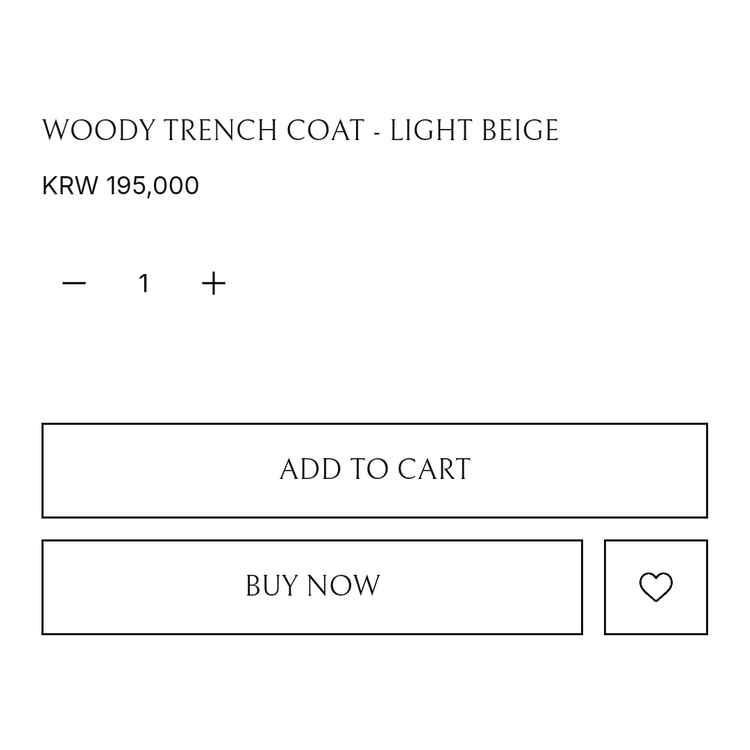The height and width of the screenshot is (750, 750).
Task: Lower item count using the − stepper
Action: pyautogui.click(x=74, y=284)
